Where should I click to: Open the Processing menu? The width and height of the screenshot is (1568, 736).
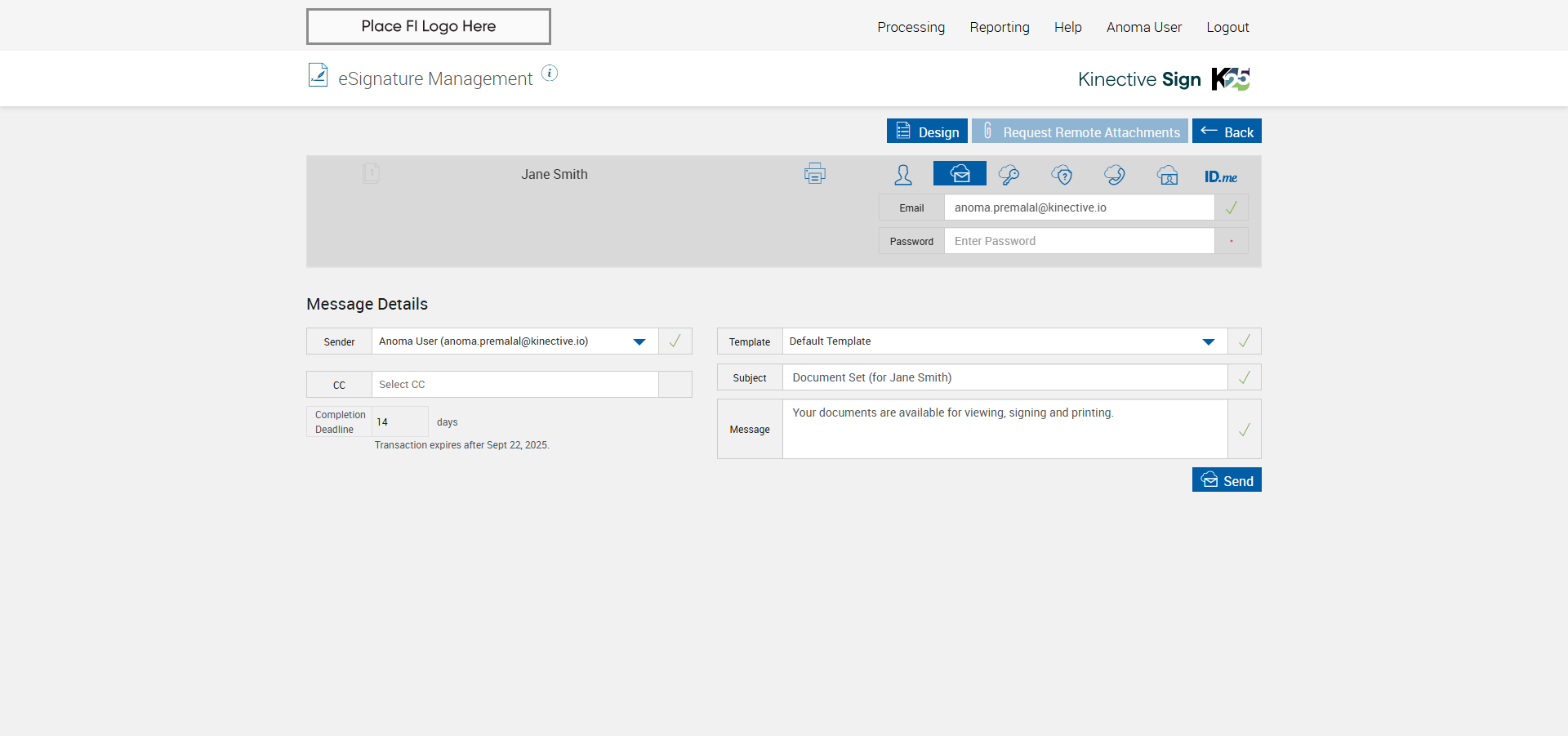click(x=911, y=27)
